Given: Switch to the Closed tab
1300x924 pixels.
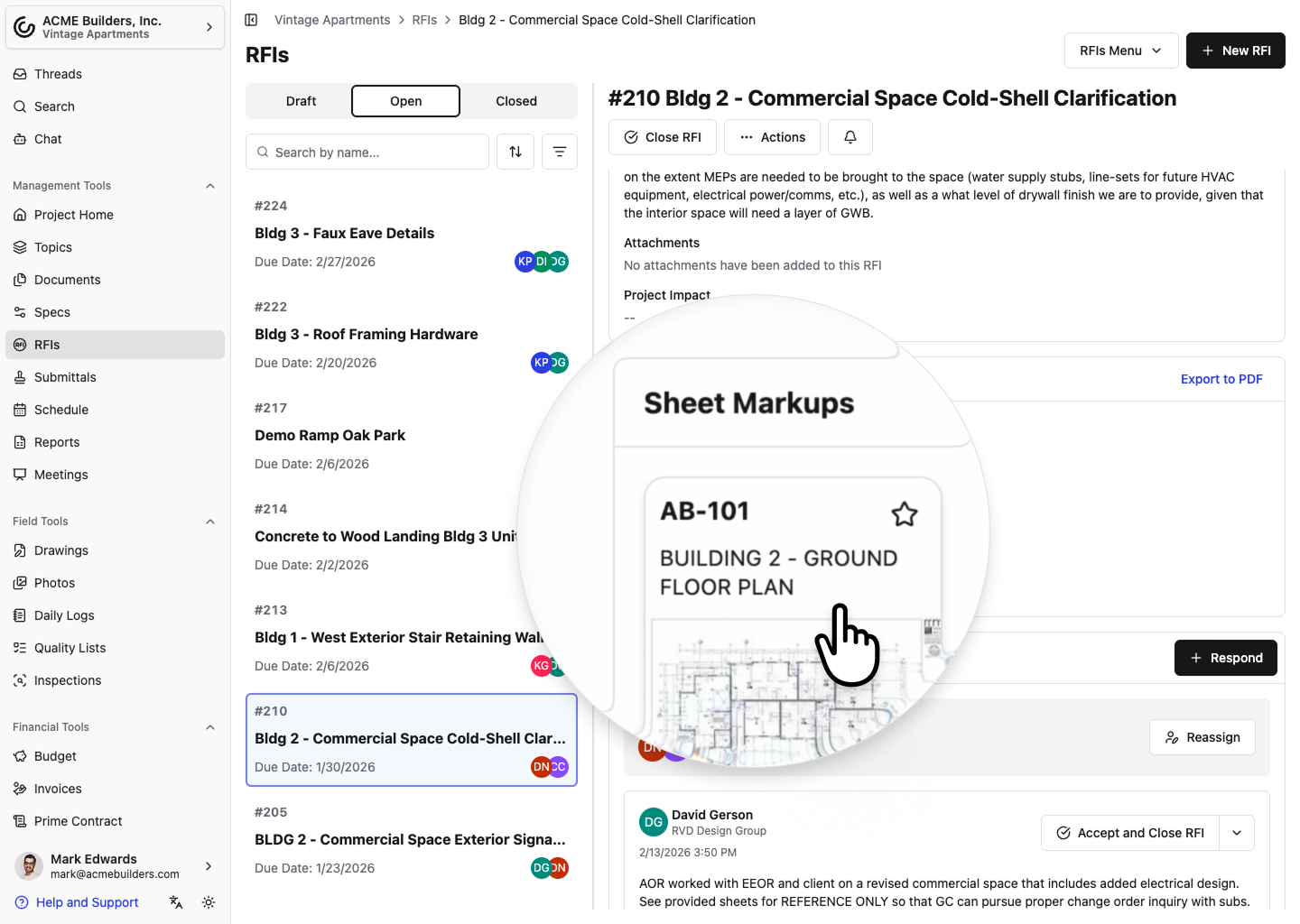Looking at the screenshot, I should (516, 101).
